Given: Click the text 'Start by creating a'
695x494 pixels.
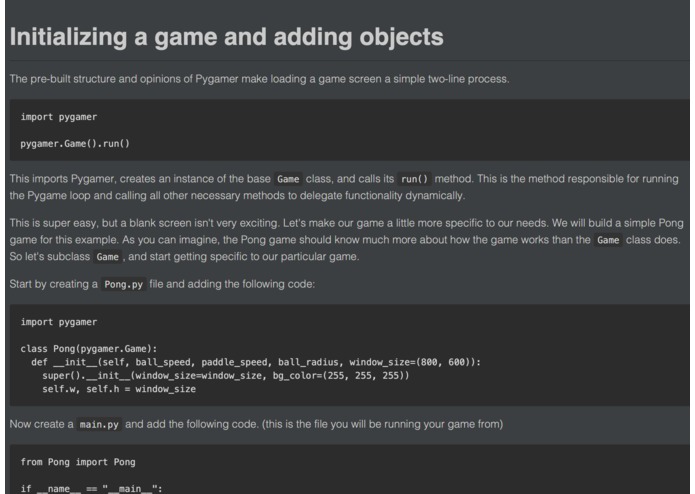Looking at the screenshot, I should tap(54, 284).
